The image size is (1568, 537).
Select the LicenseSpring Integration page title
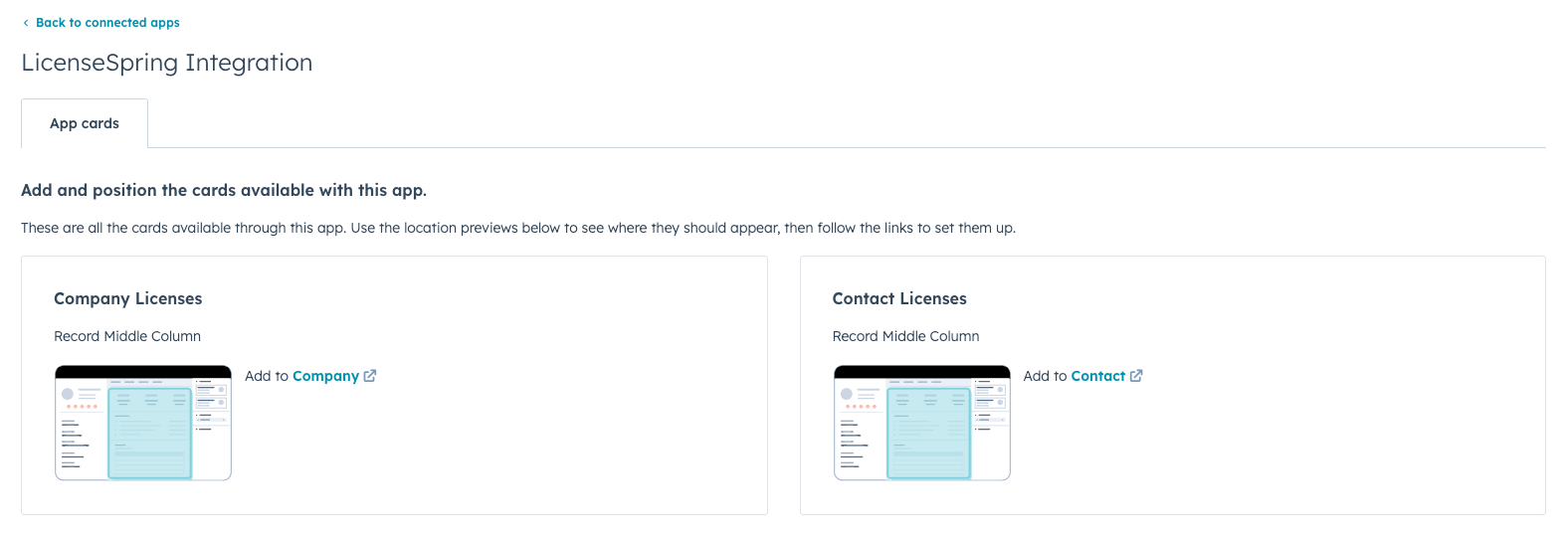(167, 63)
